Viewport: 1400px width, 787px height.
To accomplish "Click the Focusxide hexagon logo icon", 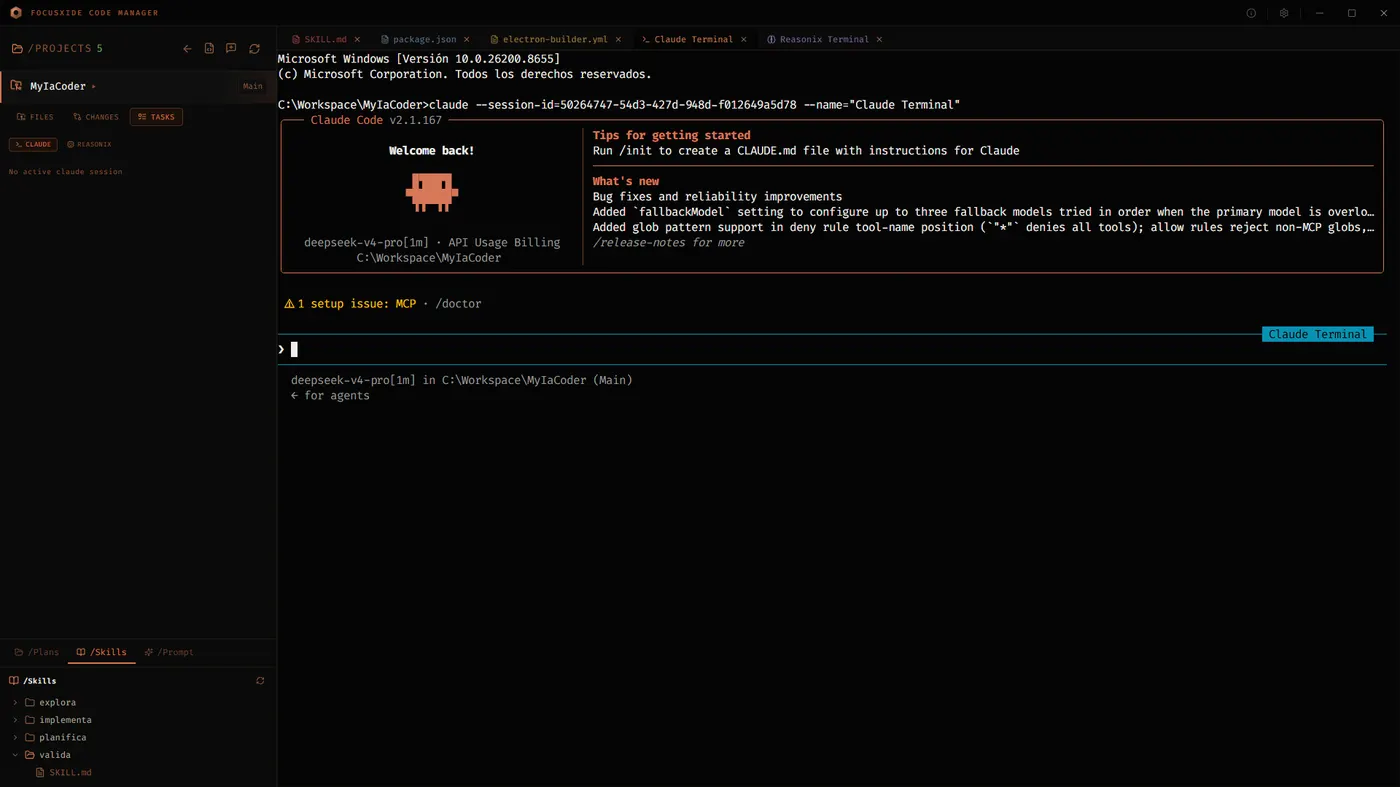I will [x=15, y=13].
